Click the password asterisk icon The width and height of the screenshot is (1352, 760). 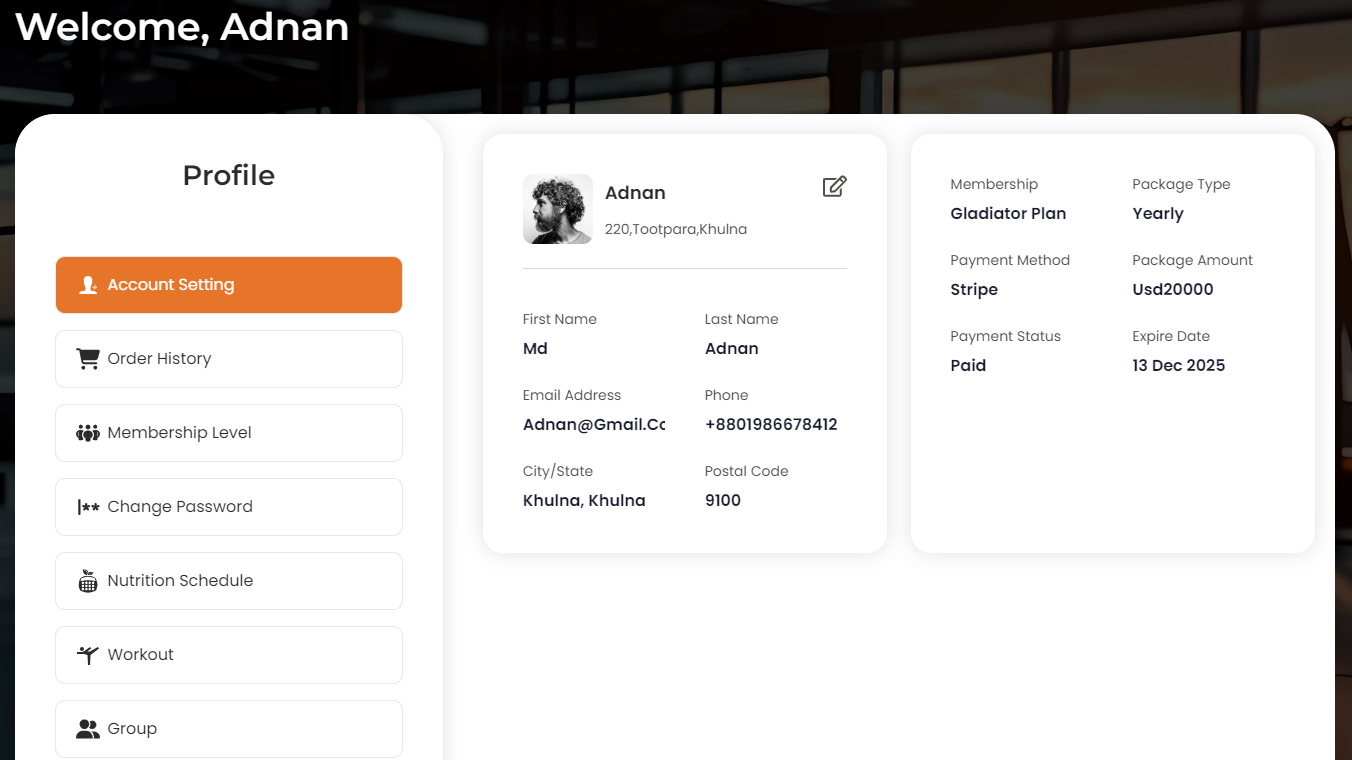(x=88, y=507)
